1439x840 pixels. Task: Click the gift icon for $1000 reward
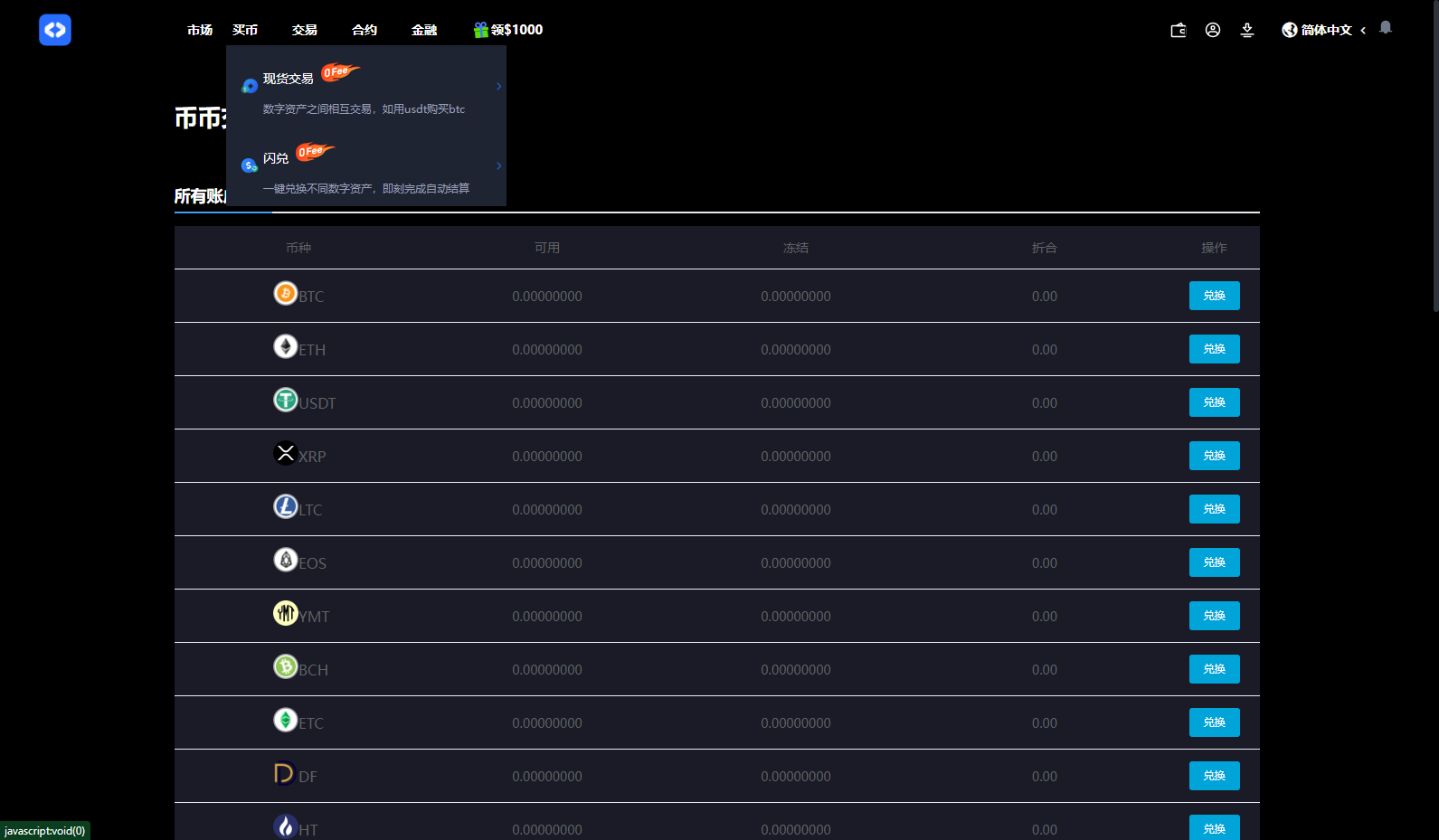click(x=481, y=30)
